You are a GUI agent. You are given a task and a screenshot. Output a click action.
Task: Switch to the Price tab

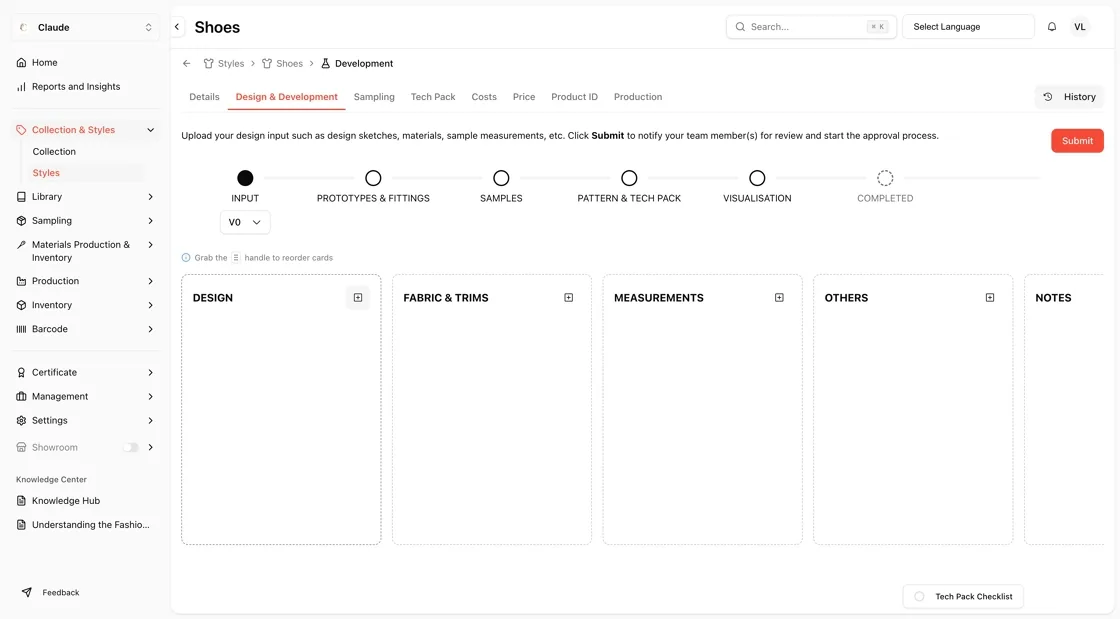click(x=524, y=97)
